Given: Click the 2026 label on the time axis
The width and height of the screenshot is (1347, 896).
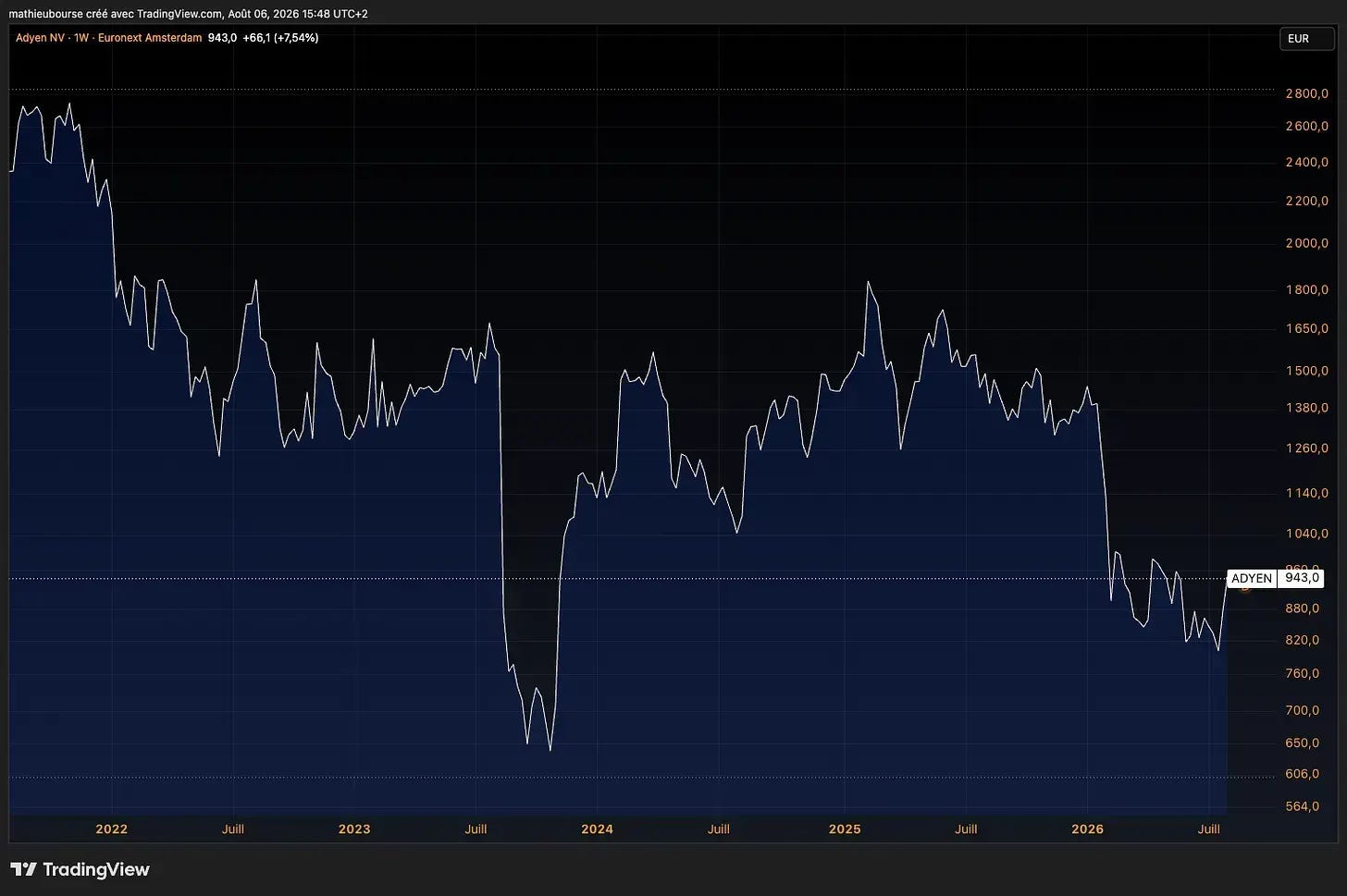Looking at the screenshot, I should tap(1088, 829).
